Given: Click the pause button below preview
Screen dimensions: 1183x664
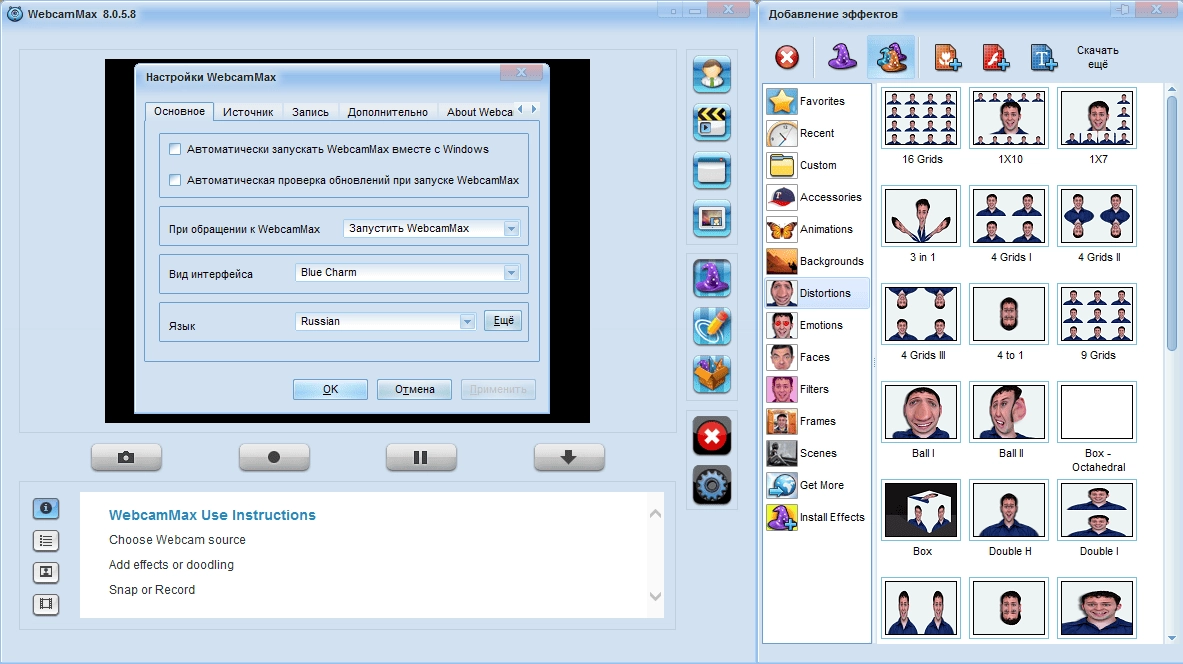Looking at the screenshot, I should 421,457.
